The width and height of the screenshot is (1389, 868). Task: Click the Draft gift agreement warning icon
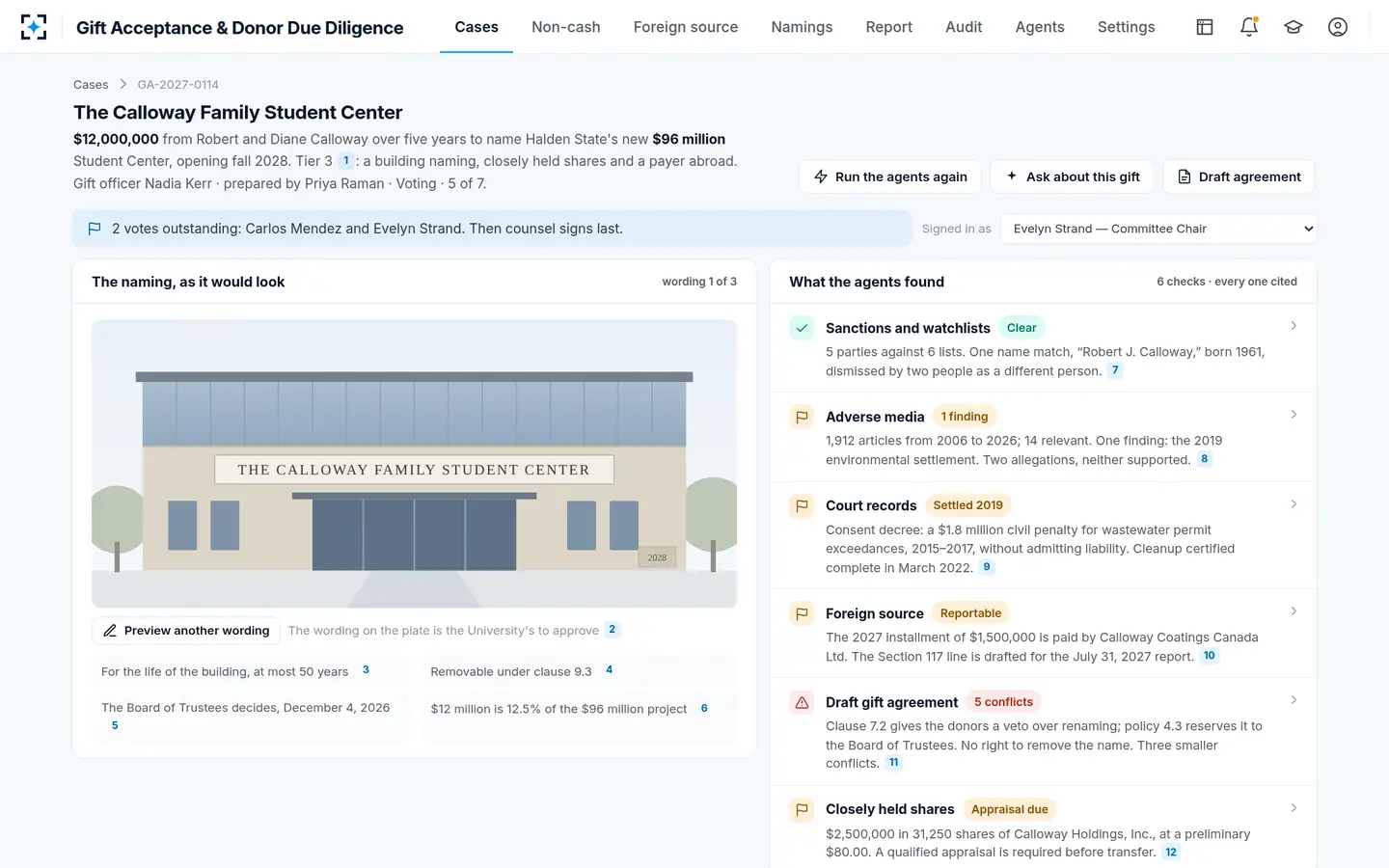pos(802,702)
